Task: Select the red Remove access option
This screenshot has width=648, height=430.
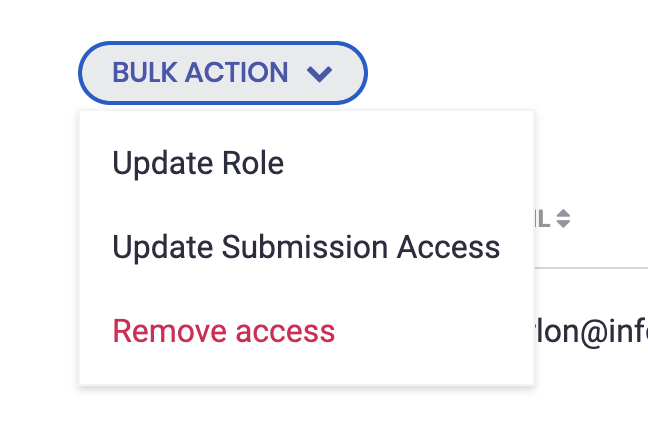Action: coord(223,331)
